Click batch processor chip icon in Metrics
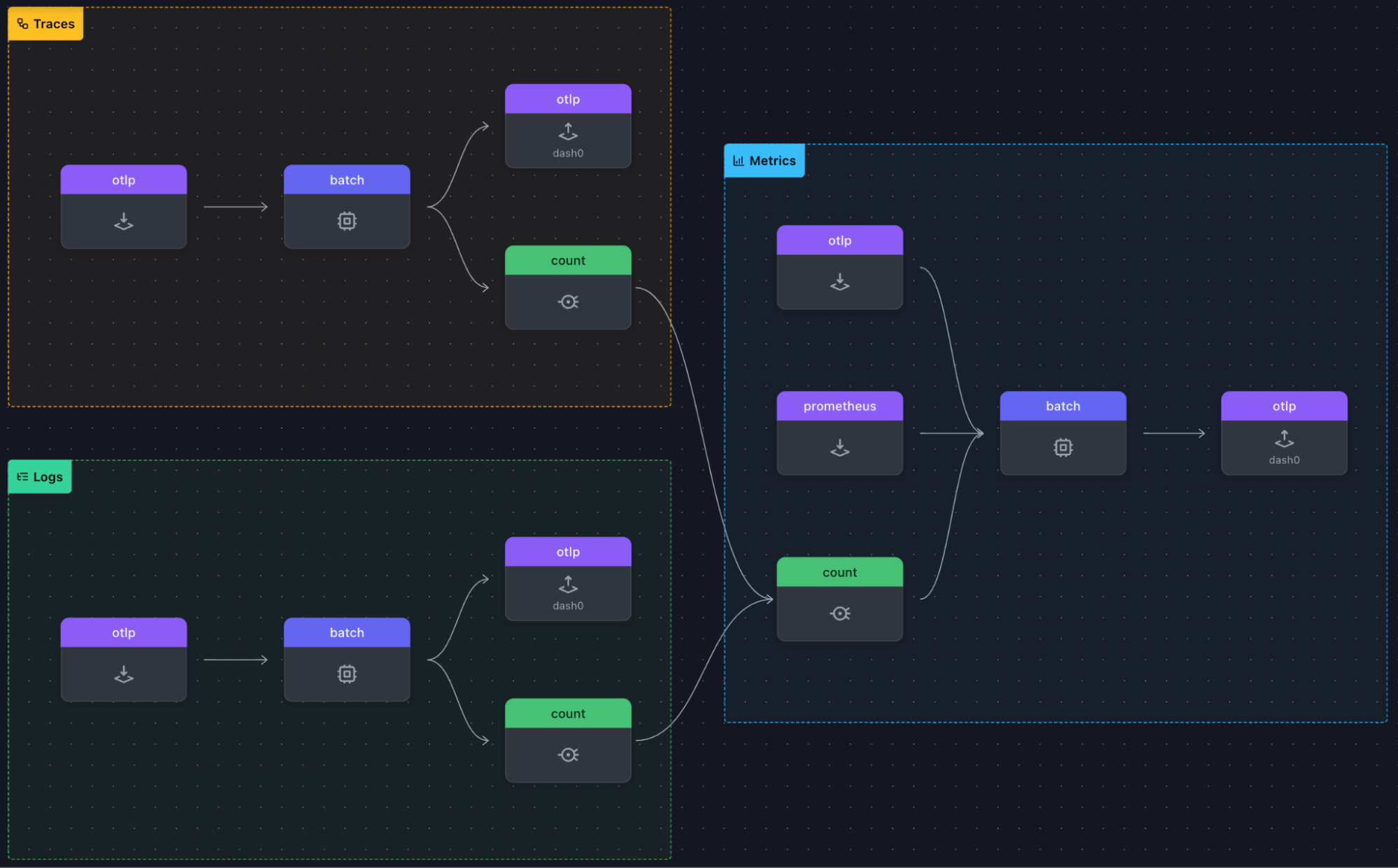 pyautogui.click(x=1062, y=448)
